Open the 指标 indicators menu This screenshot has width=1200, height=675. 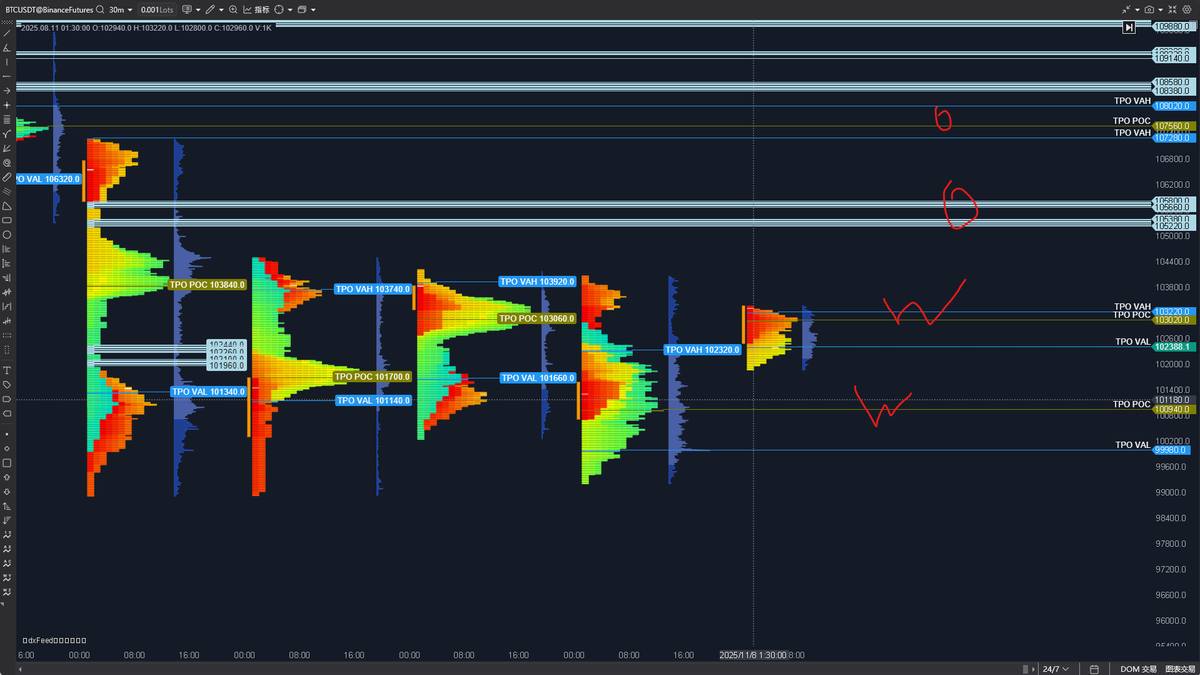[256, 10]
